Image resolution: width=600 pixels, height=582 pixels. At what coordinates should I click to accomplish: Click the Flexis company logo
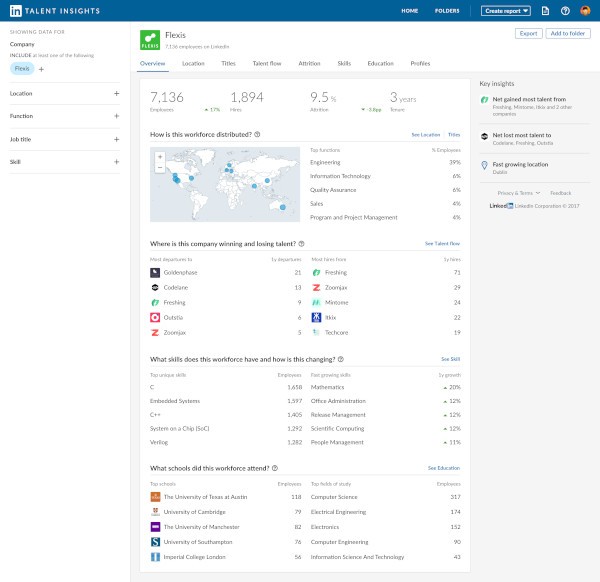click(x=150, y=40)
